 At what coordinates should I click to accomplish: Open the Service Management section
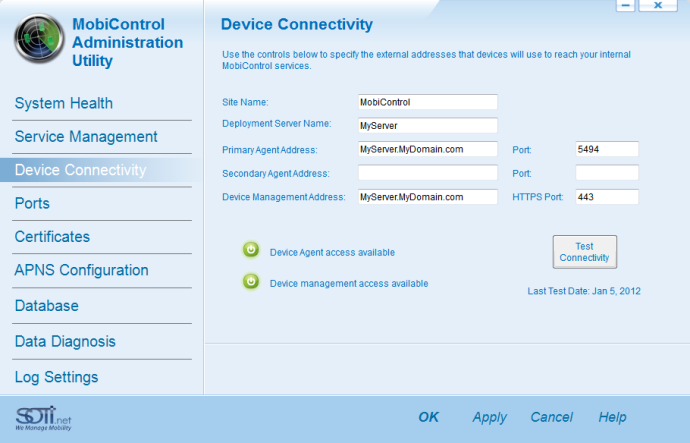[86, 136]
